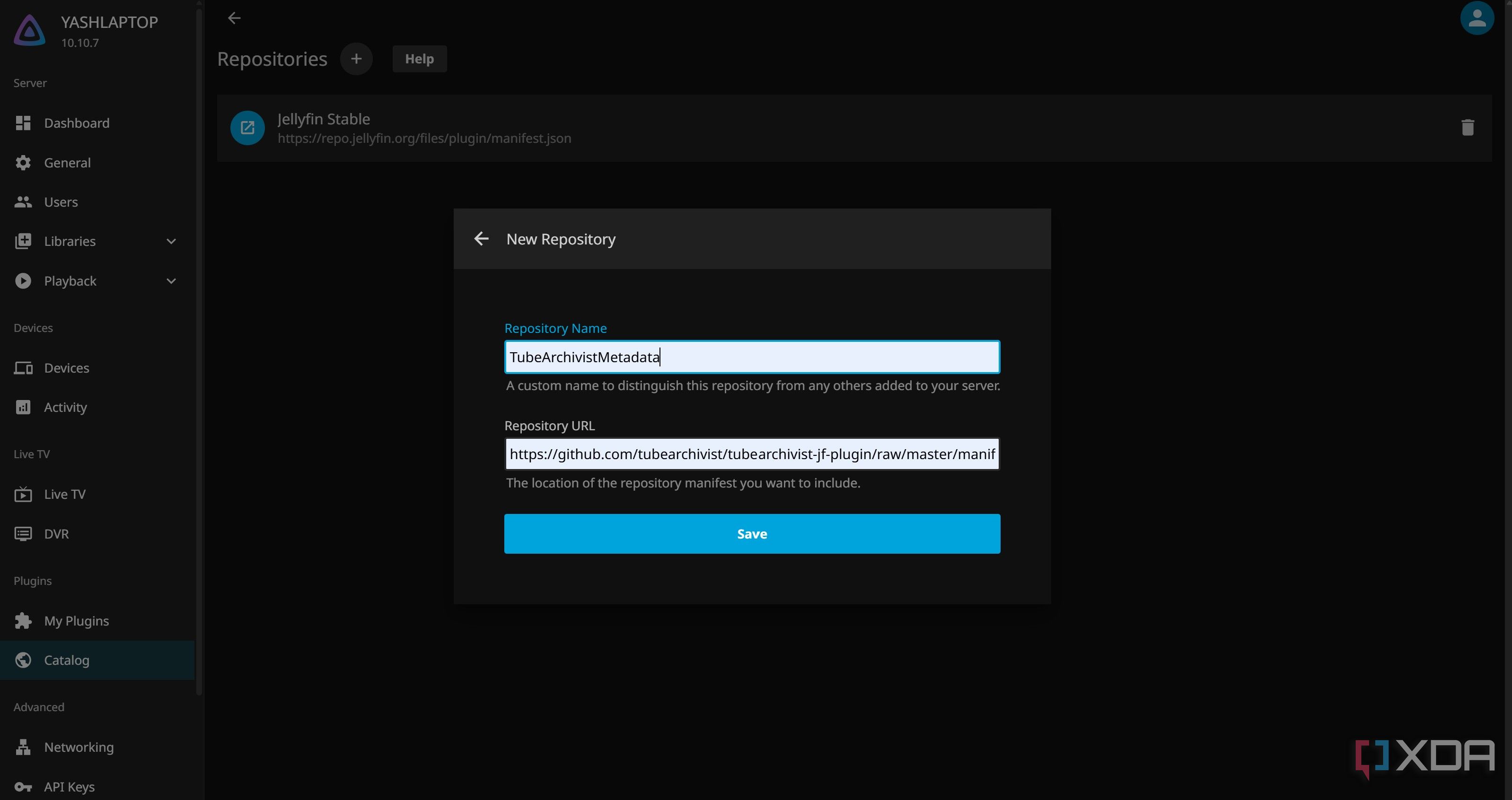This screenshot has width=1512, height=800.
Task: Open the Help button
Action: click(419, 59)
